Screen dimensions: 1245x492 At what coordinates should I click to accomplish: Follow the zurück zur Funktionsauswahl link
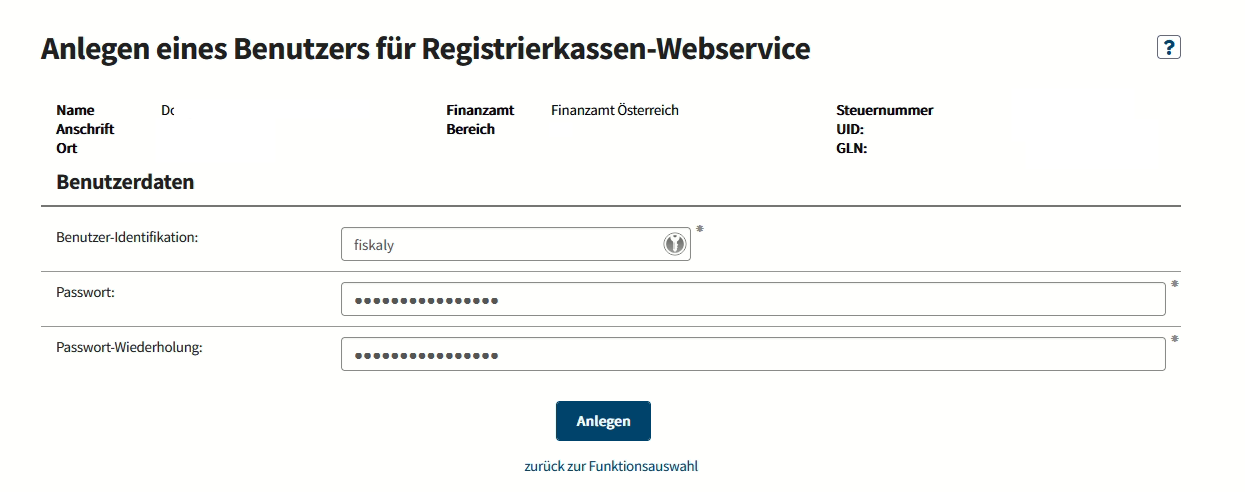(611, 466)
